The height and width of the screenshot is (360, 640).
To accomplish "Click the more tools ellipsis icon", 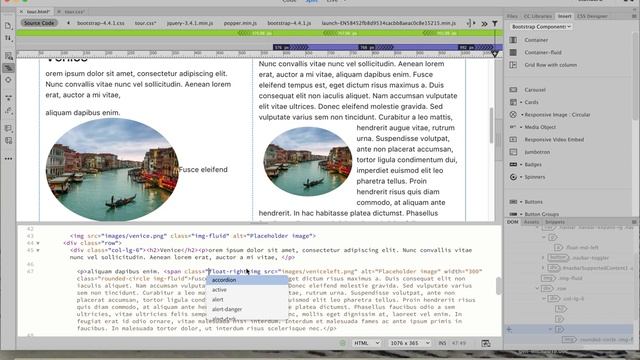I will [8, 159].
